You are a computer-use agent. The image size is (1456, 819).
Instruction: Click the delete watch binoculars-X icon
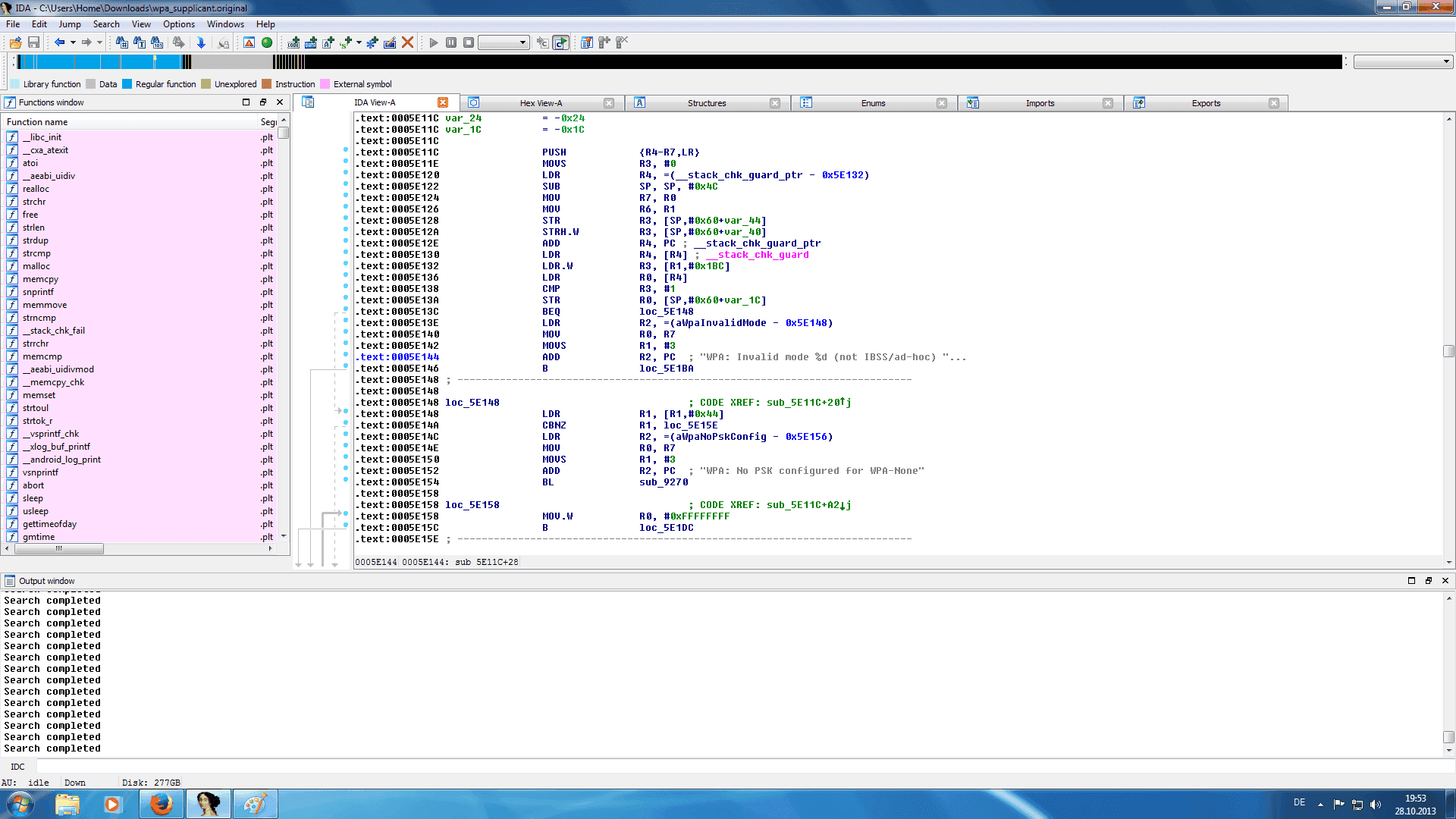(622, 42)
